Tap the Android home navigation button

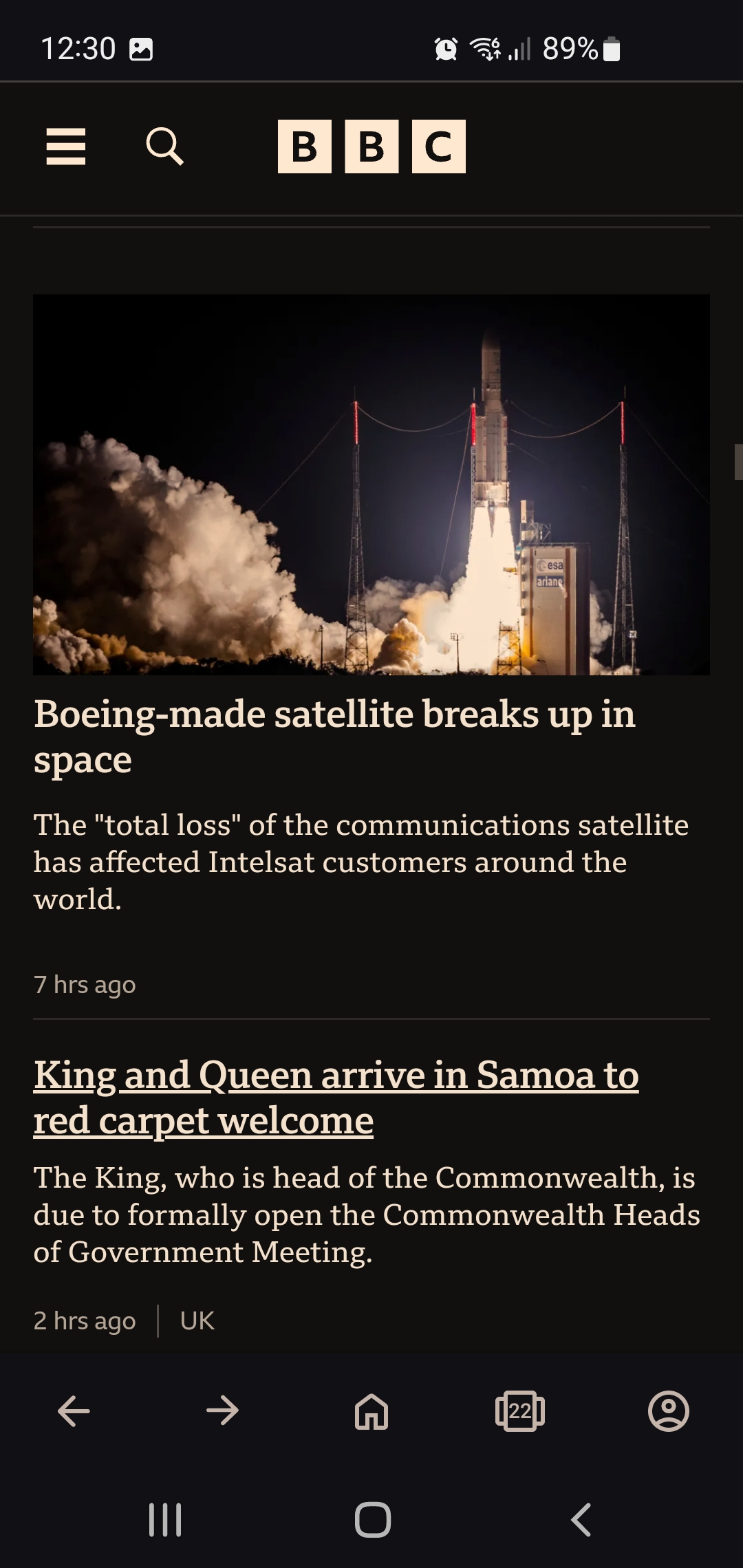(x=373, y=1519)
